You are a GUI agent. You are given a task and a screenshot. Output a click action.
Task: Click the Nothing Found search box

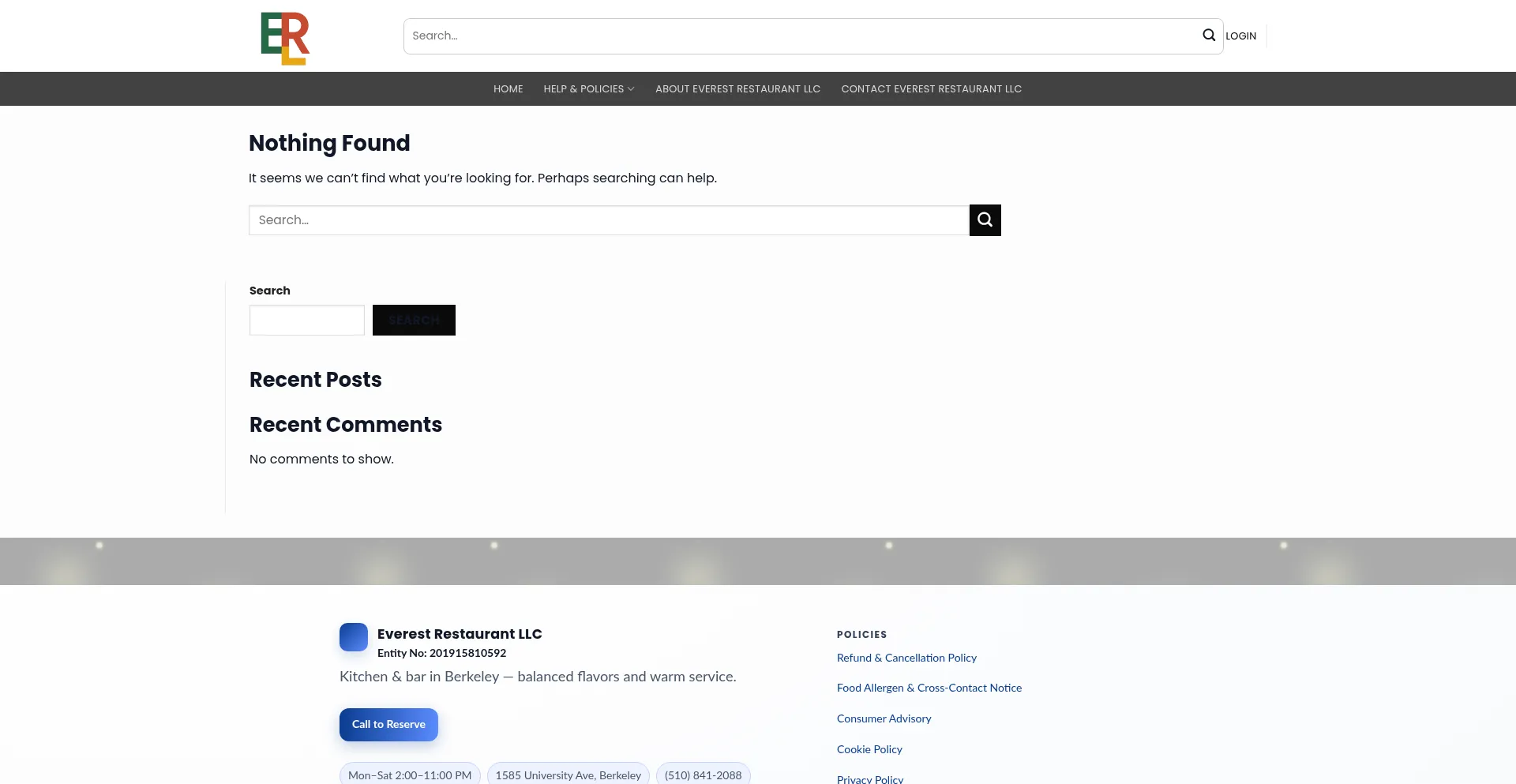pos(608,220)
